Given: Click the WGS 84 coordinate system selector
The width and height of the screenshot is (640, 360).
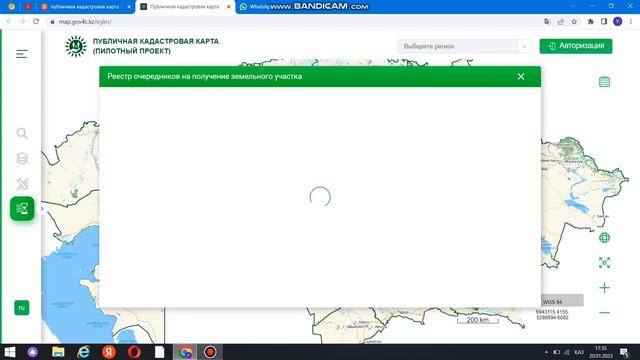Looking at the screenshot, I should [562, 302].
